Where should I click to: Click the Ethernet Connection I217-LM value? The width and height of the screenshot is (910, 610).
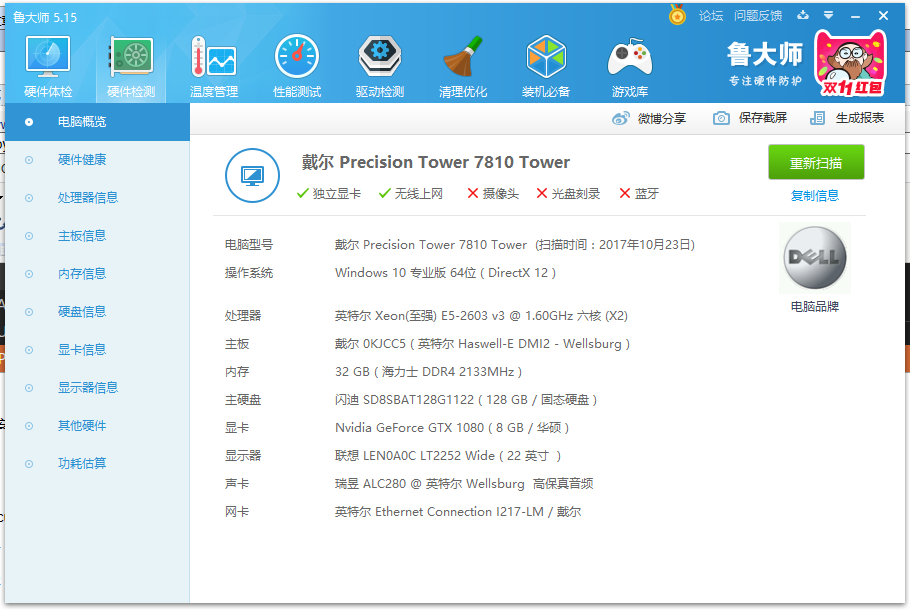click(458, 512)
